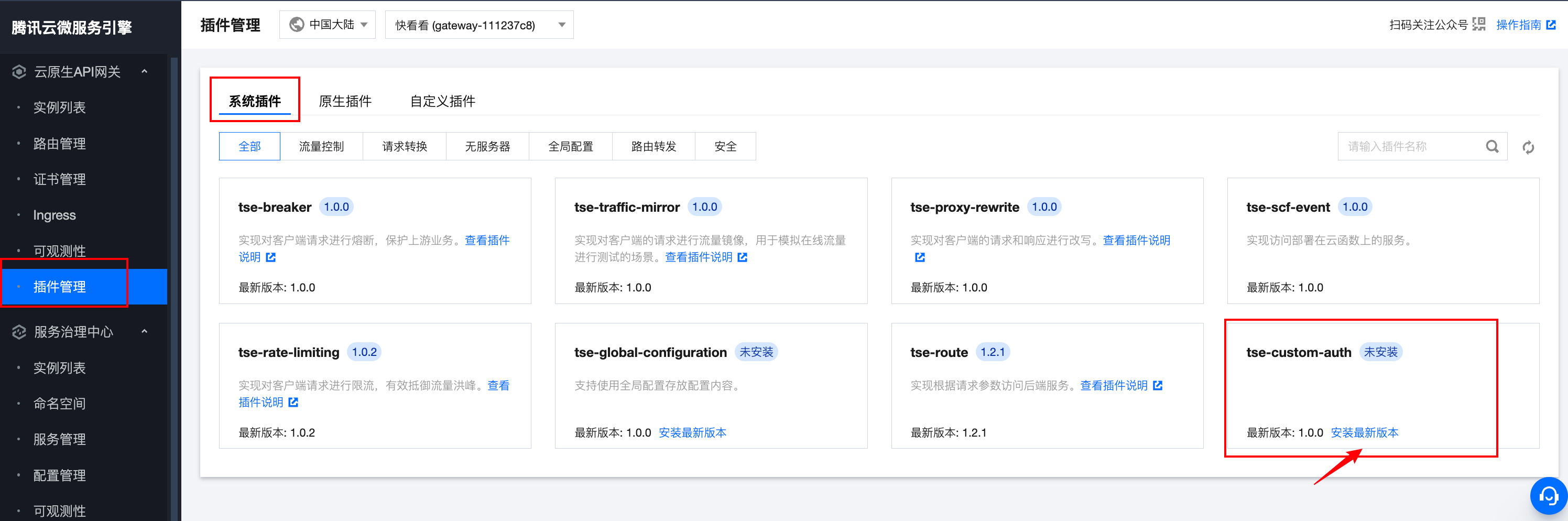Open the 中国大陆 region dropdown
1568x521 pixels.
328,25
